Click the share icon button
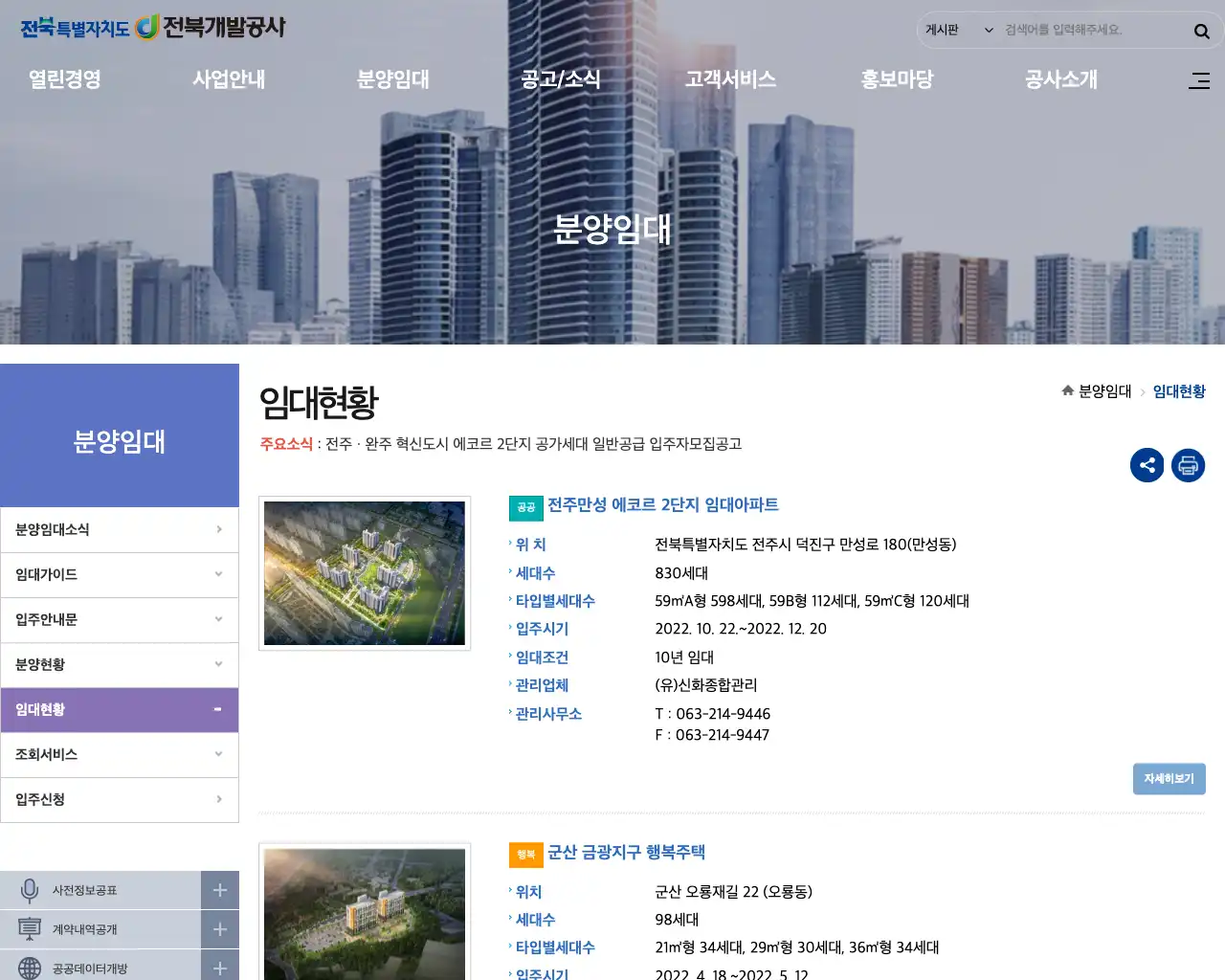 (x=1147, y=466)
